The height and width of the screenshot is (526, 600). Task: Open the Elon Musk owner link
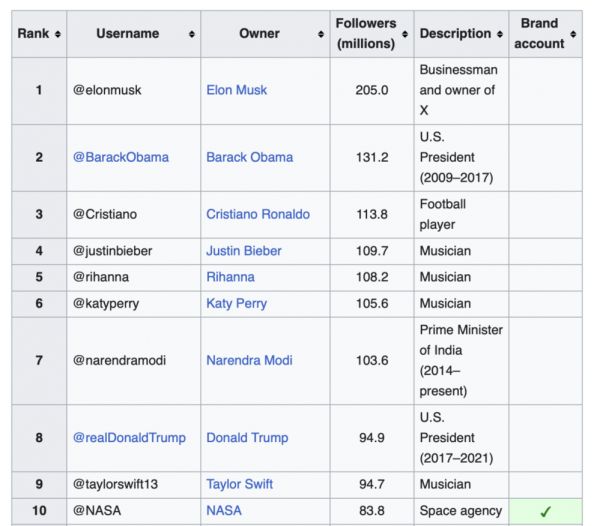(x=236, y=90)
